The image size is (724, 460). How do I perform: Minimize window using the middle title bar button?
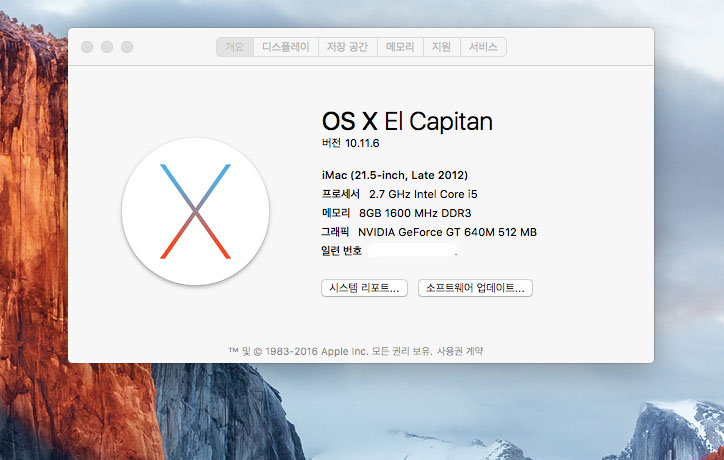(107, 47)
